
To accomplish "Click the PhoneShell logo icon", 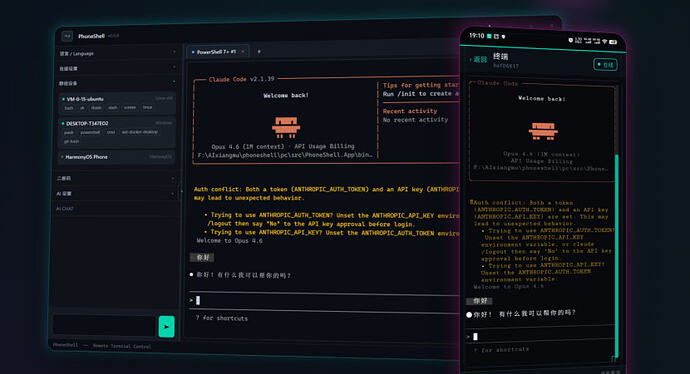I will coord(67,36).
